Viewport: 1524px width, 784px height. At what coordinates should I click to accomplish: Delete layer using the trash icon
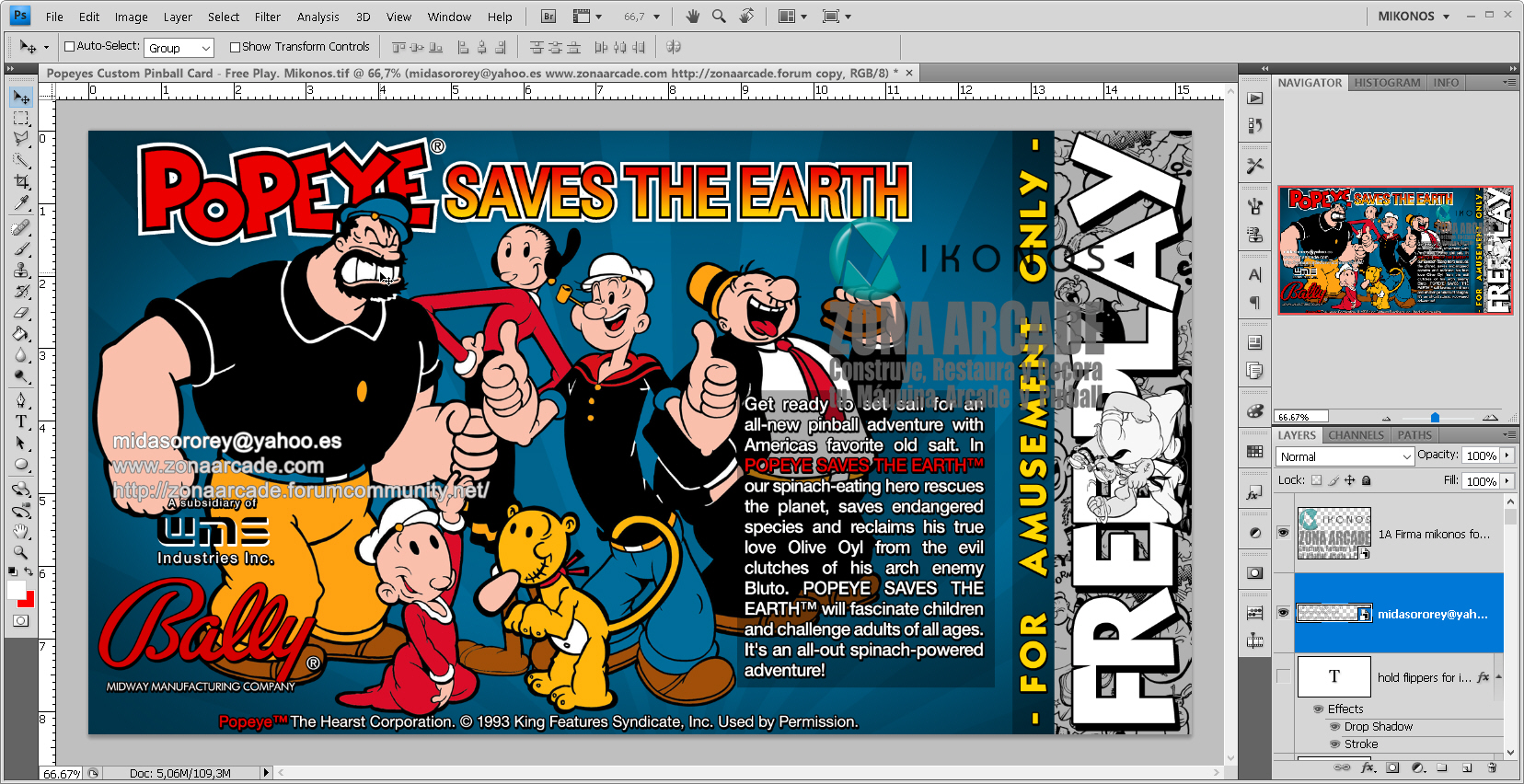(1492, 767)
